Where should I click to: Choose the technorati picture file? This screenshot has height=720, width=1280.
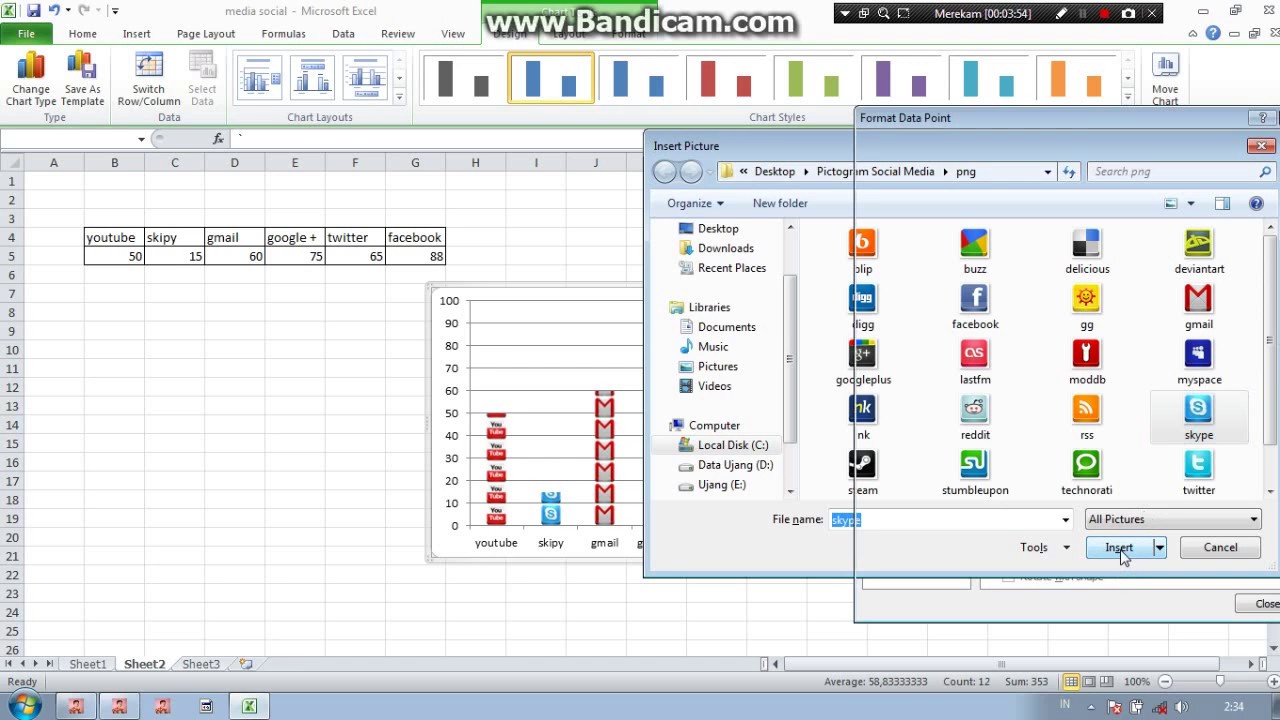click(x=1087, y=473)
